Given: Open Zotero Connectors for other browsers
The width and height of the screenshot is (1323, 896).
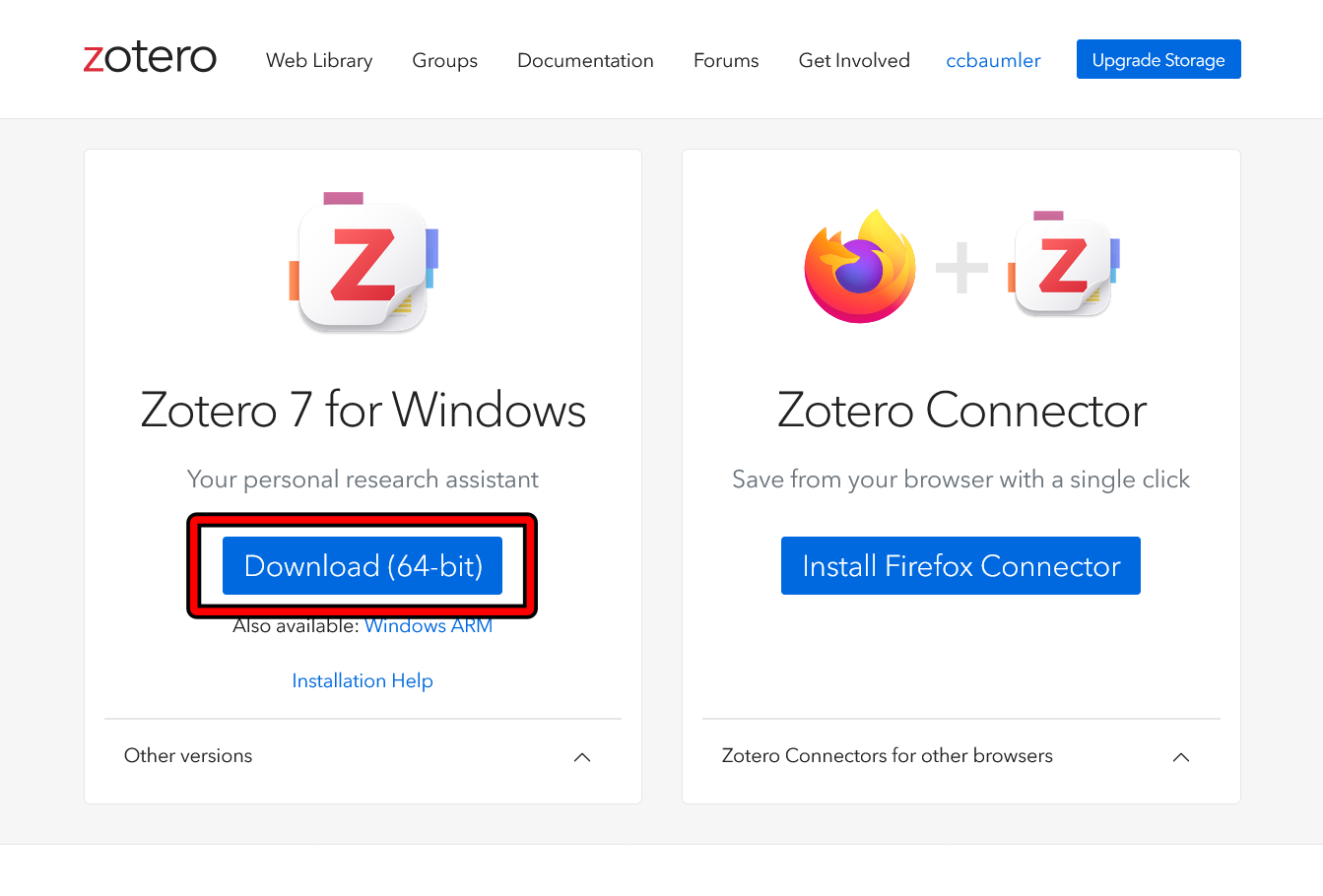Looking at the screenshot, I should [x=887, y=756].
